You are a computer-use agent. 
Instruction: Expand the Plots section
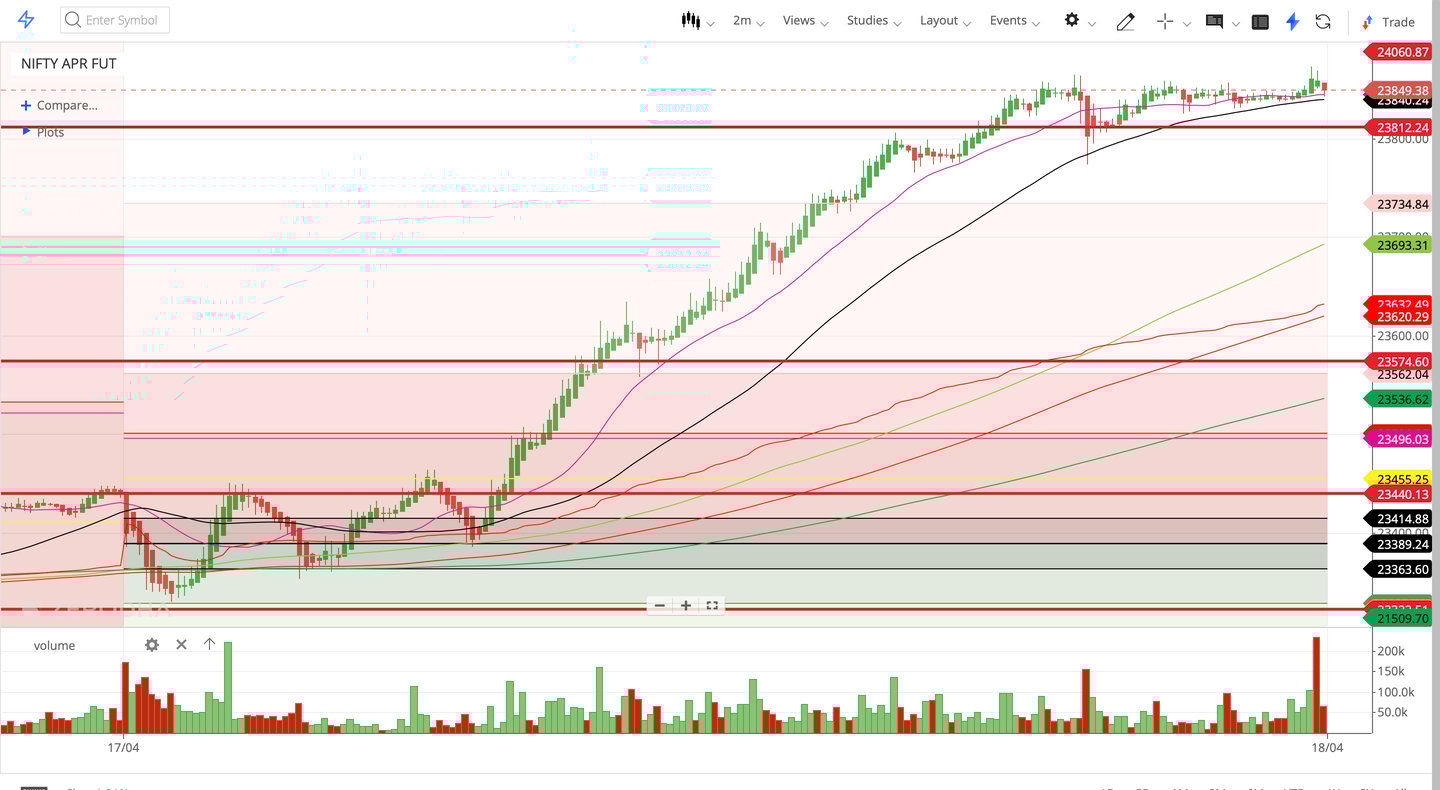(x=43, y=132)
